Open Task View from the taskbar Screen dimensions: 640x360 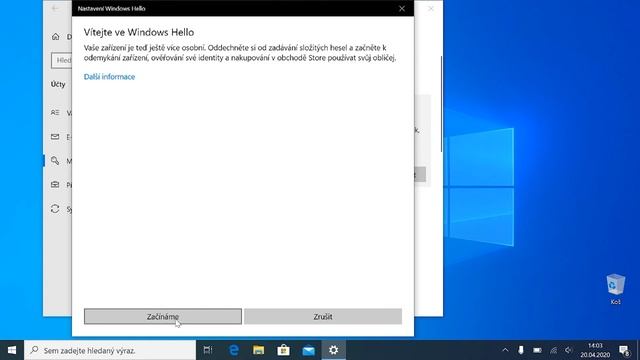[x=208, y=350]
